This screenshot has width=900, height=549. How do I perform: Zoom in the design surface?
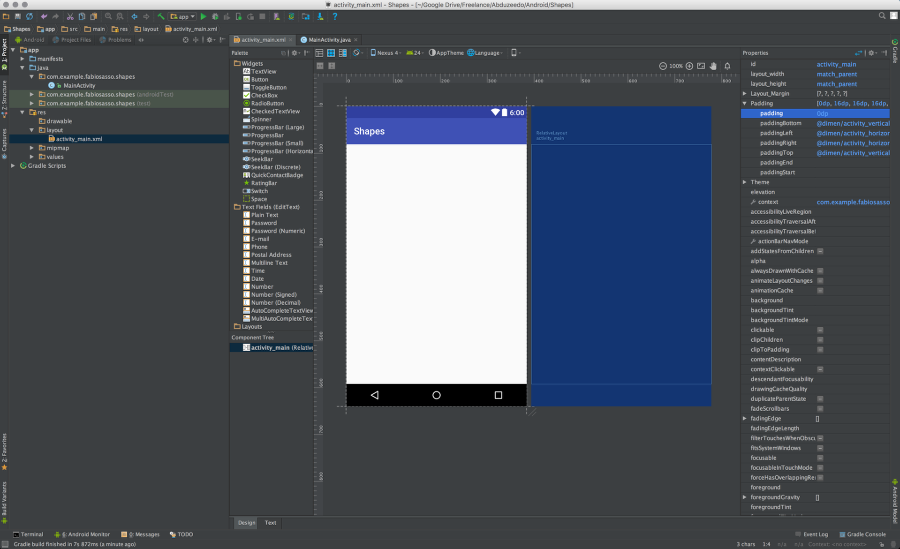tap(689, 66)
